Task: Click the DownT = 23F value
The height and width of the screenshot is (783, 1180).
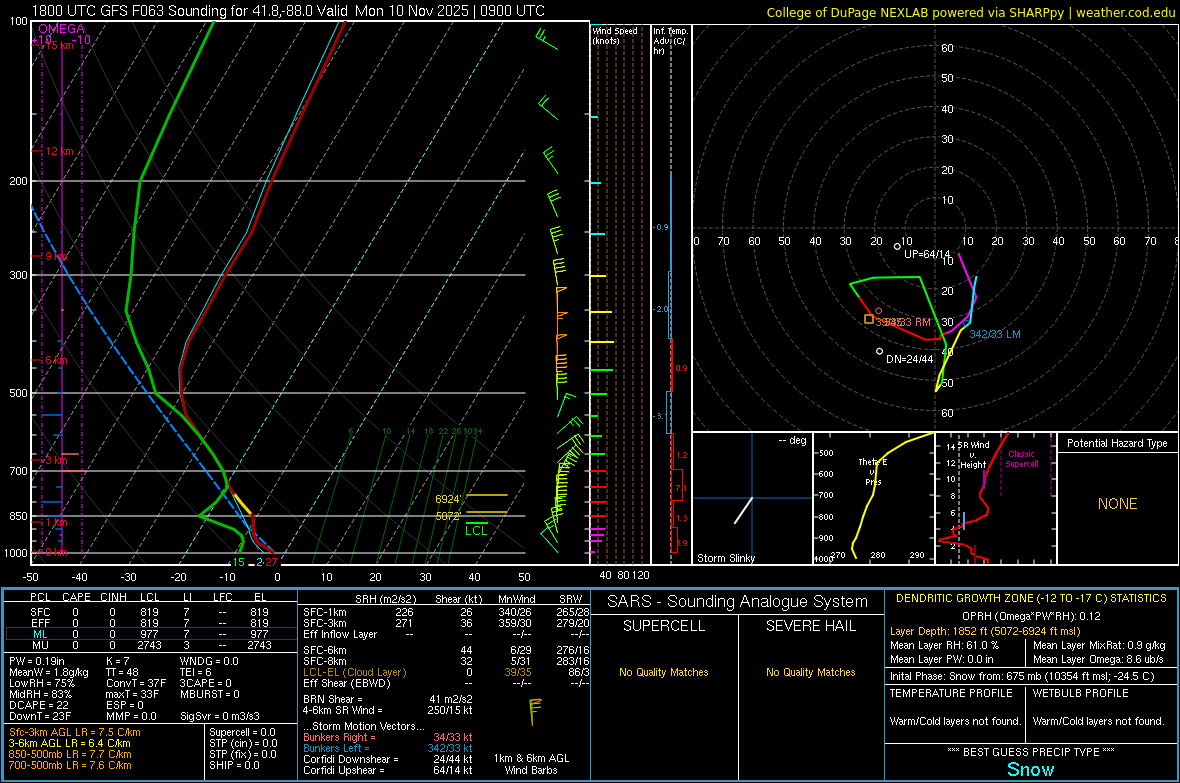Action: coord(40,716)
